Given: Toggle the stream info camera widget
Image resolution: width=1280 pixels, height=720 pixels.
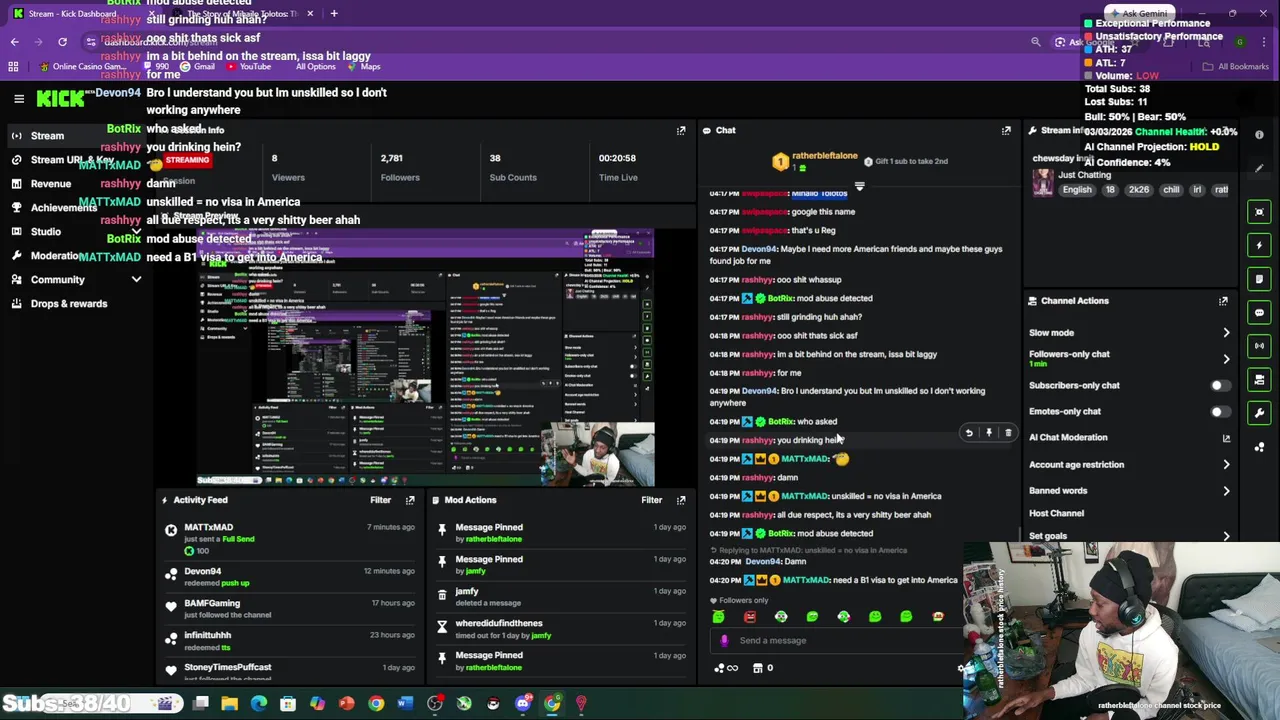Looking at the screenshot, I should point(1260,380).
